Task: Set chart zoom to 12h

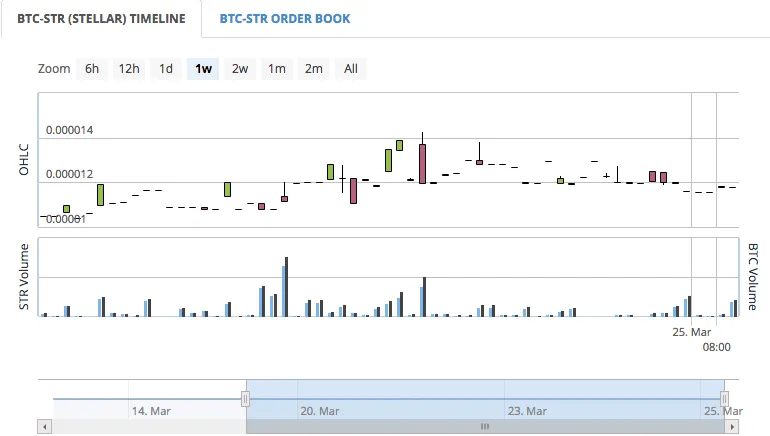Action: coord(129,69)
